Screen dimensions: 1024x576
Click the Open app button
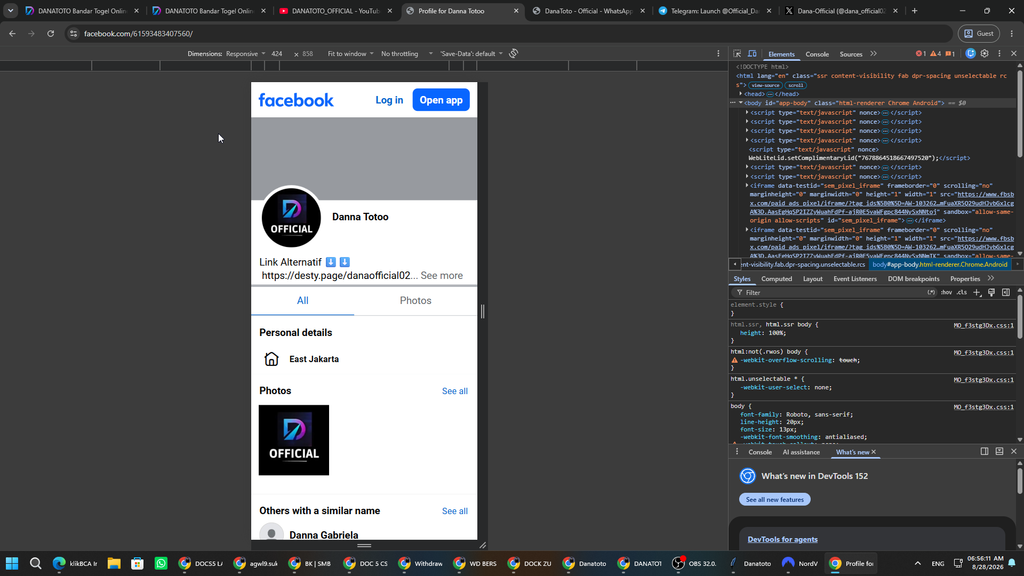[x=441, y=100]
